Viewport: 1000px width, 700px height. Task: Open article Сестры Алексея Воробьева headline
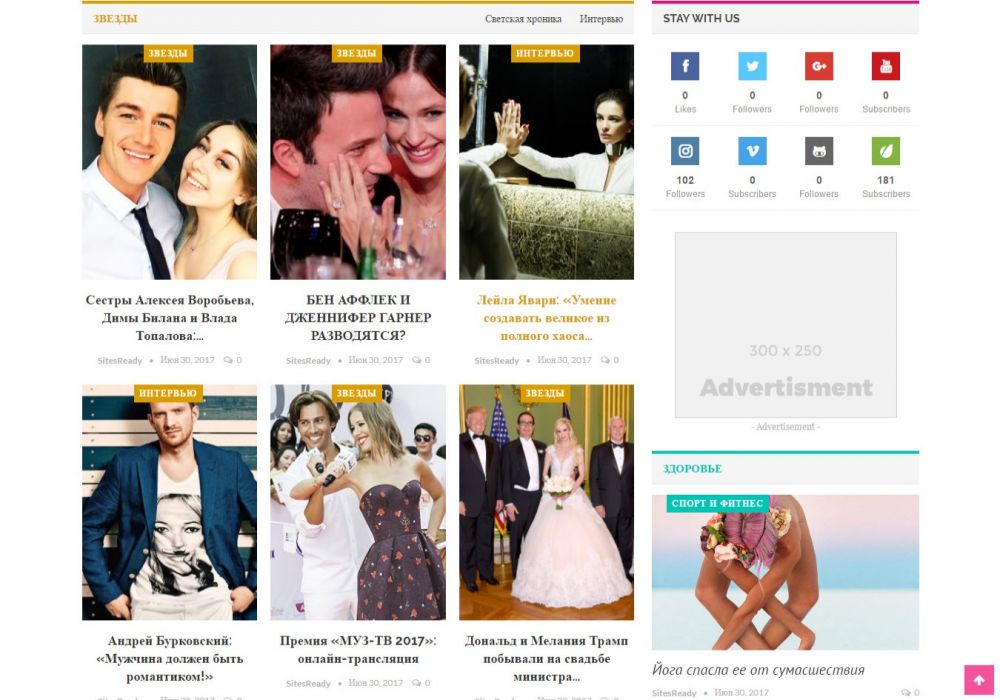pos(170,317)
